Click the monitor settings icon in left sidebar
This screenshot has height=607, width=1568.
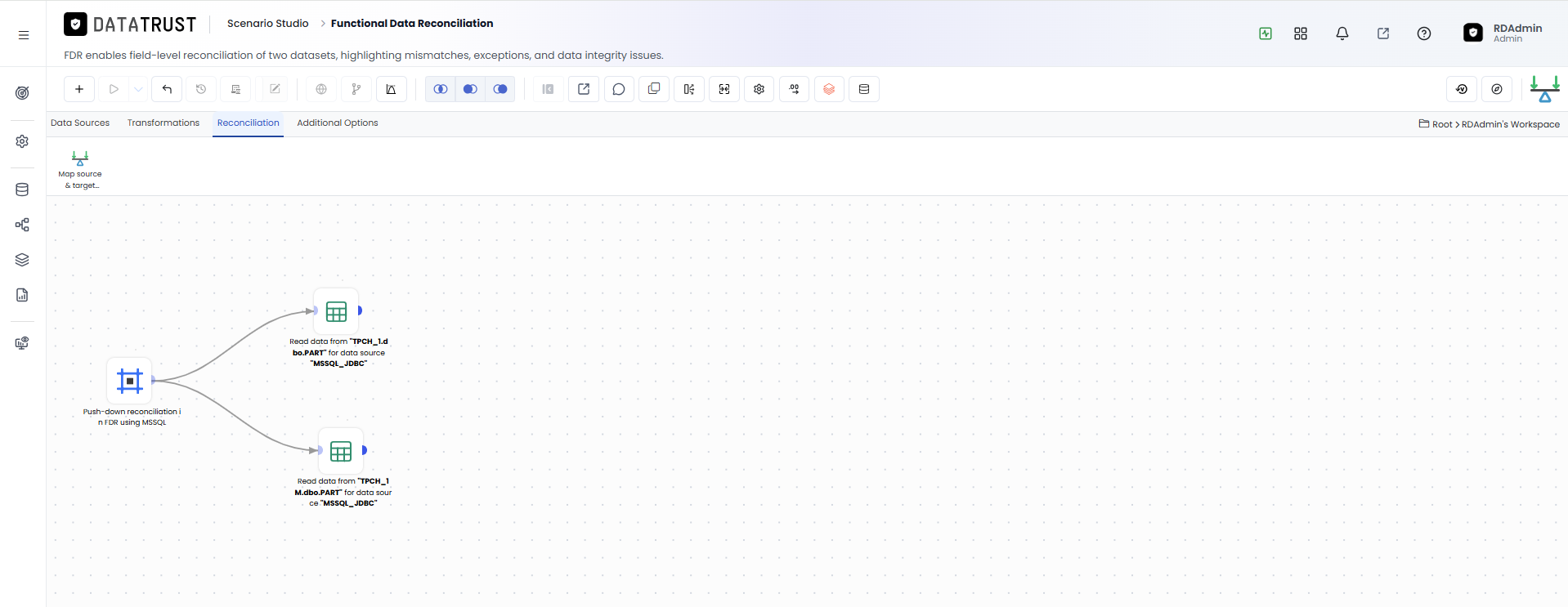22,343
